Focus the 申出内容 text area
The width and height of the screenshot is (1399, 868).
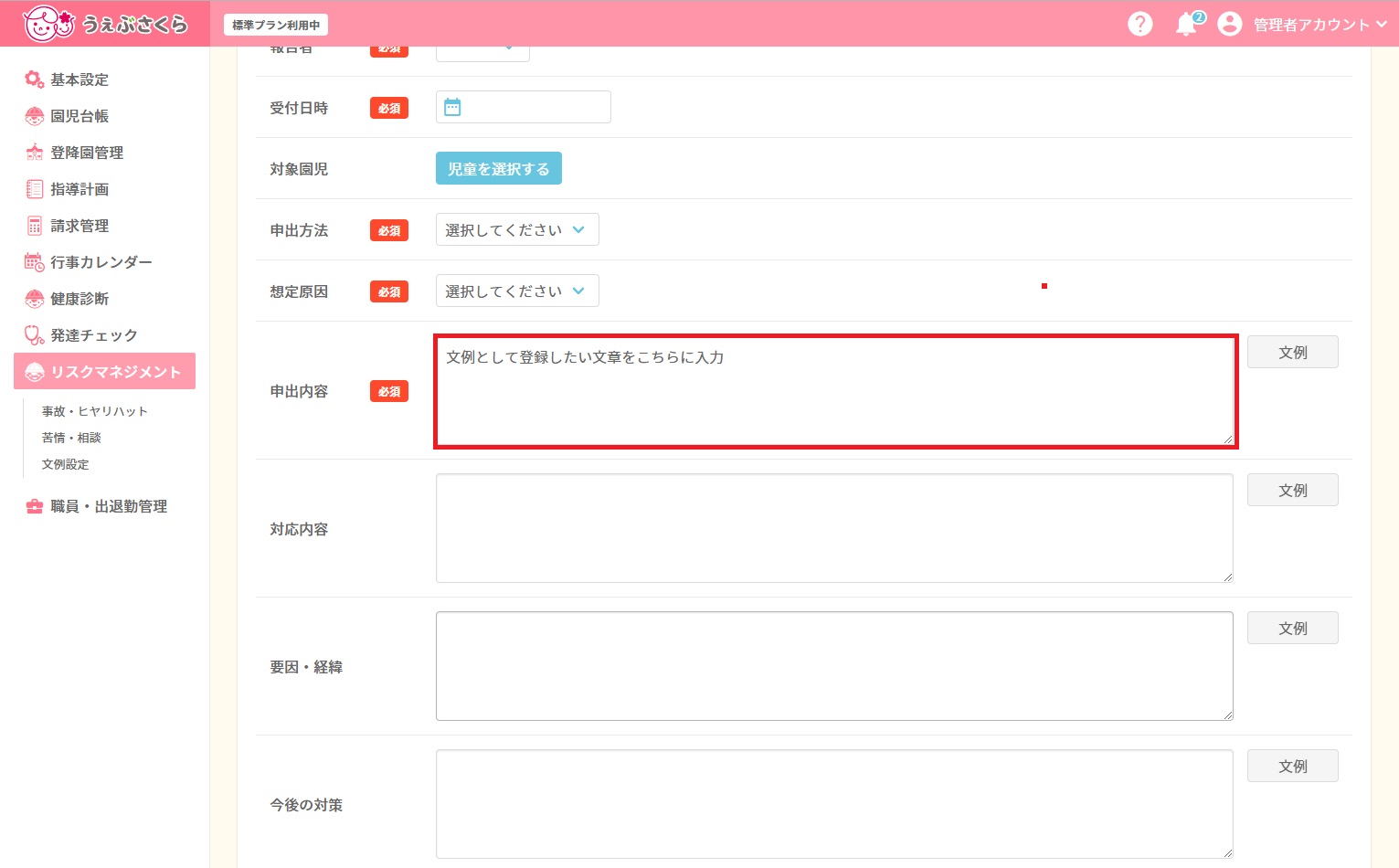835,391
